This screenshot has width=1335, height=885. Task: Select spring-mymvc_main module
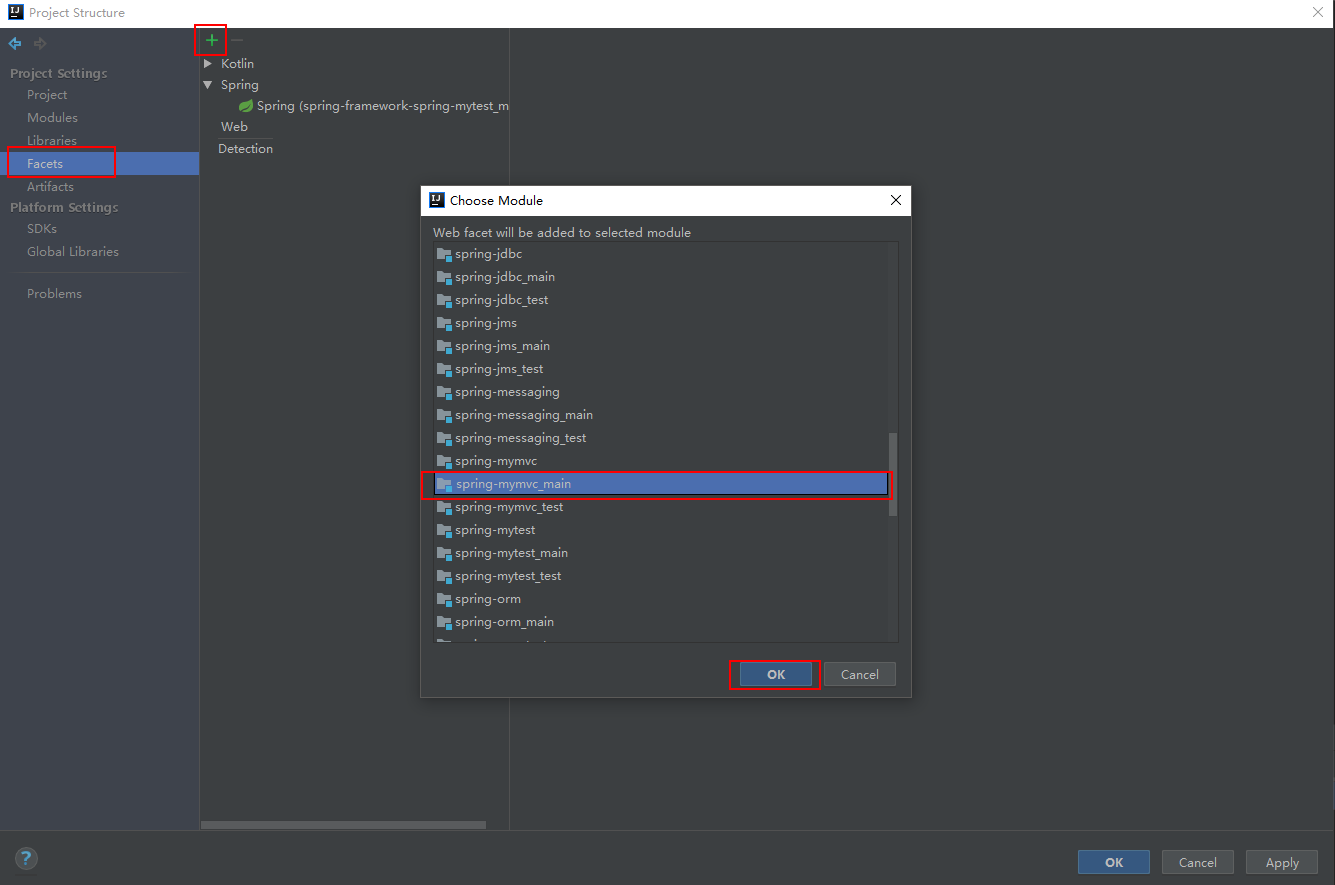661,484
